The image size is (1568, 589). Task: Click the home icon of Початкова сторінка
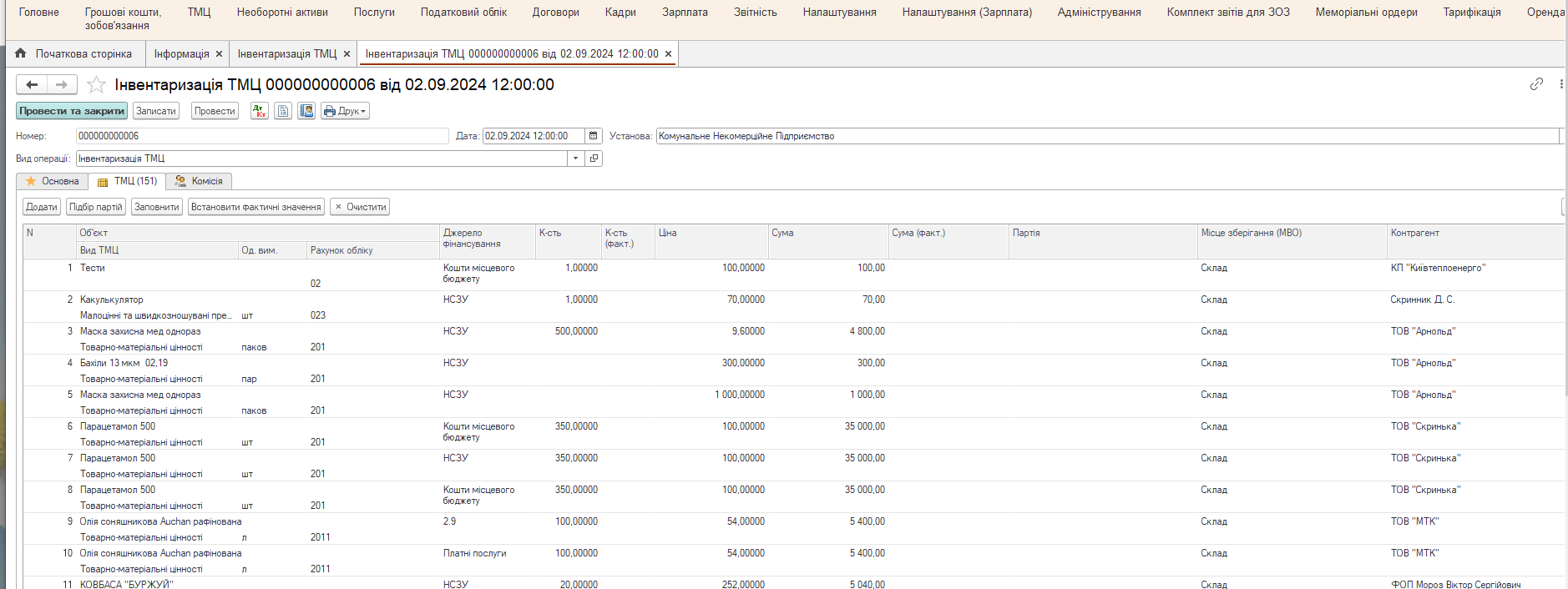coord(21,53)
